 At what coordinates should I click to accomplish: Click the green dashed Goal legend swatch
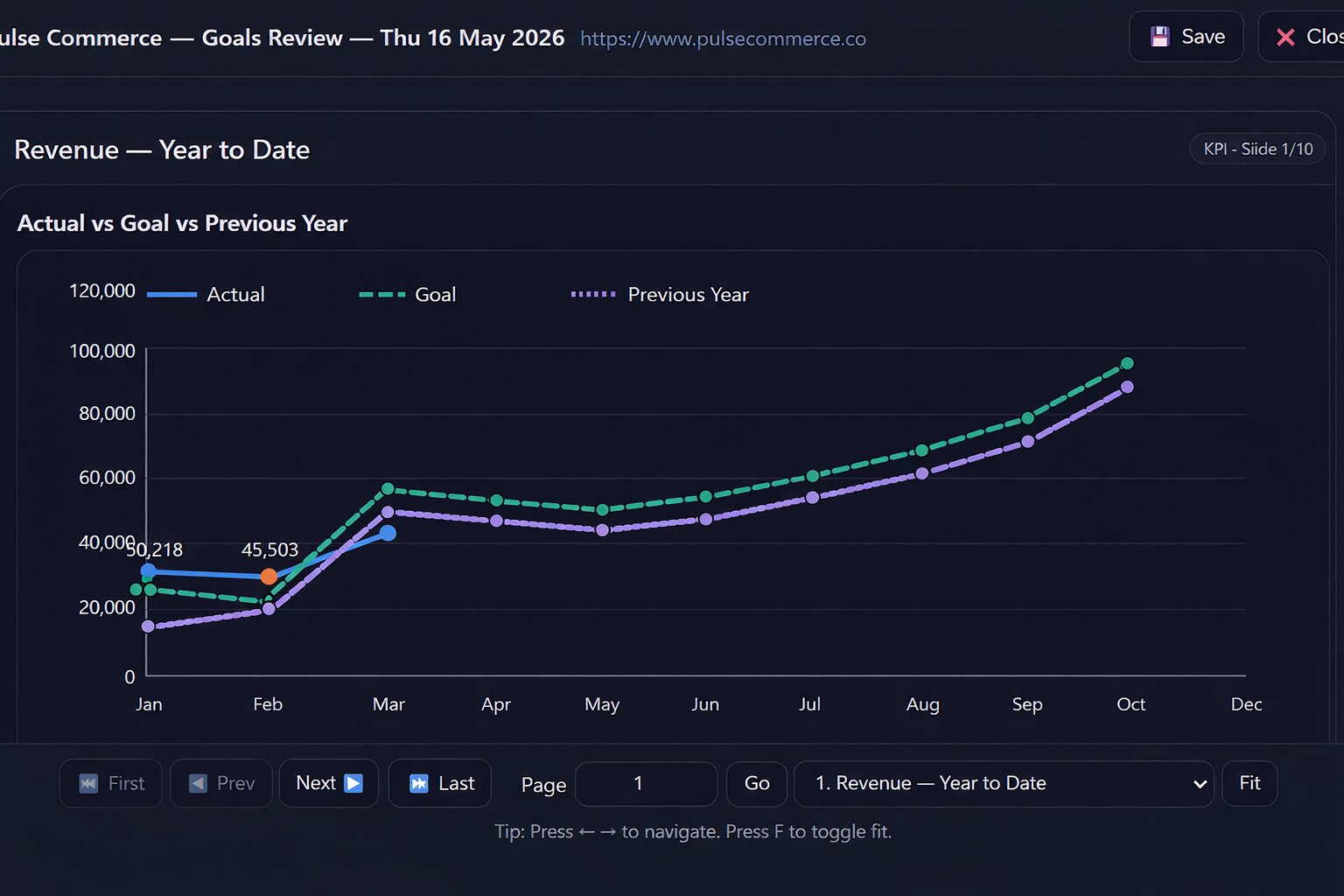coord(382,295)
